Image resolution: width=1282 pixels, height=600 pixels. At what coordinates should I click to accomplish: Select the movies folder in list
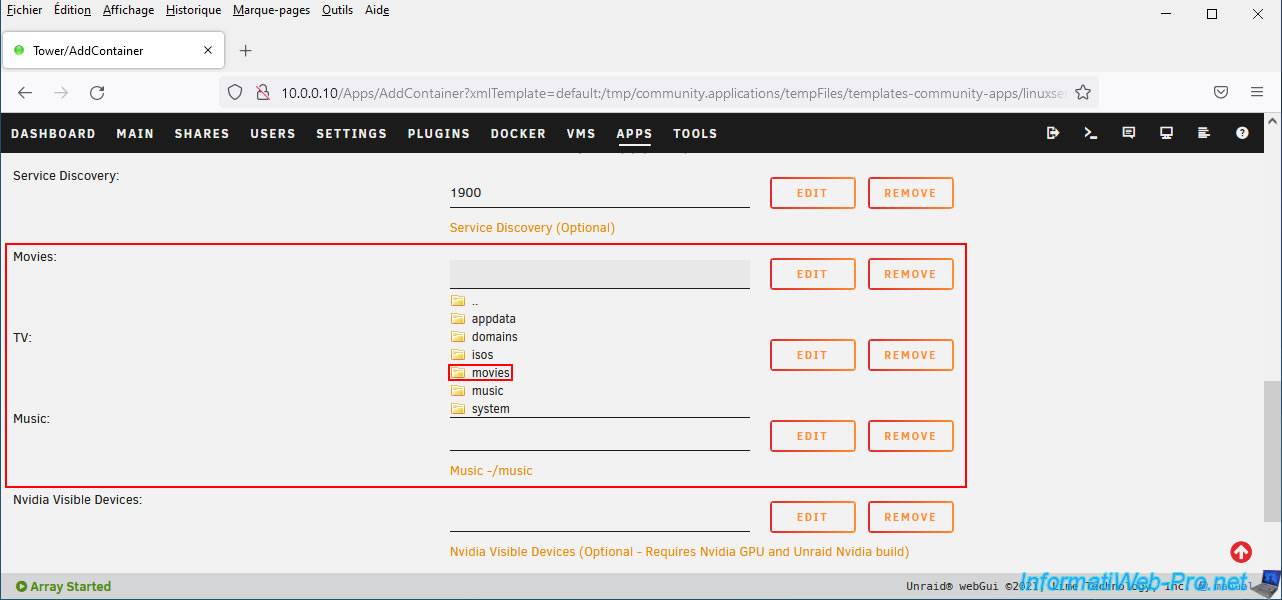490,373
